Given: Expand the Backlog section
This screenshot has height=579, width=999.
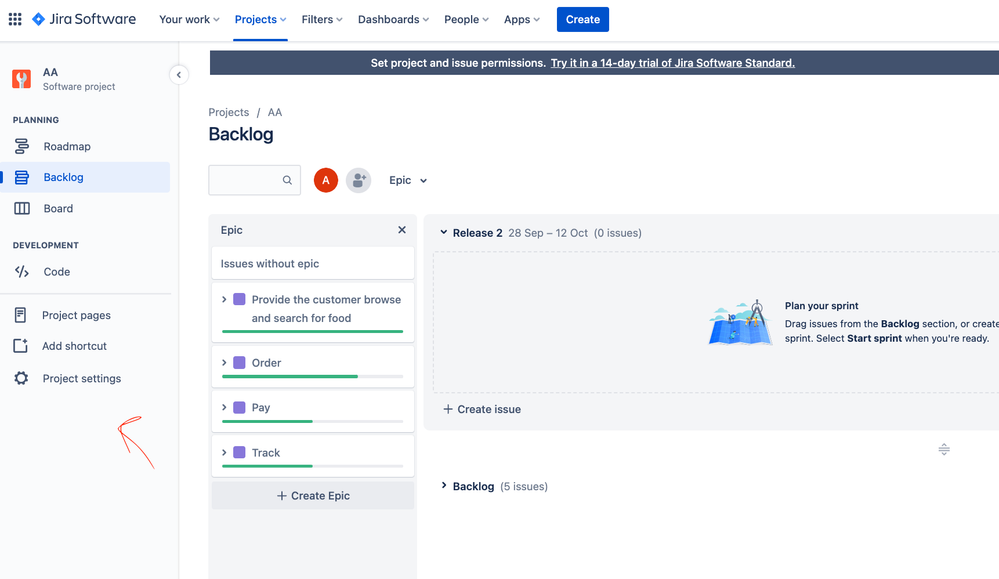Looking at the screenshot, I should [x=444, y=485].
